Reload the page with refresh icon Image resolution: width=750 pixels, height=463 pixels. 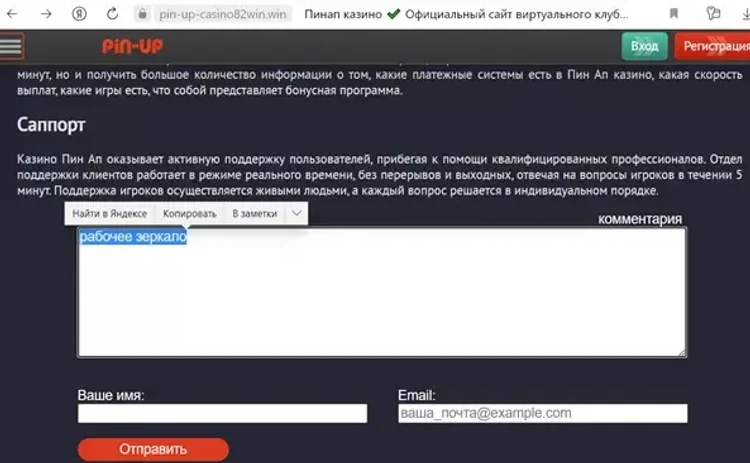pos(112,14)
